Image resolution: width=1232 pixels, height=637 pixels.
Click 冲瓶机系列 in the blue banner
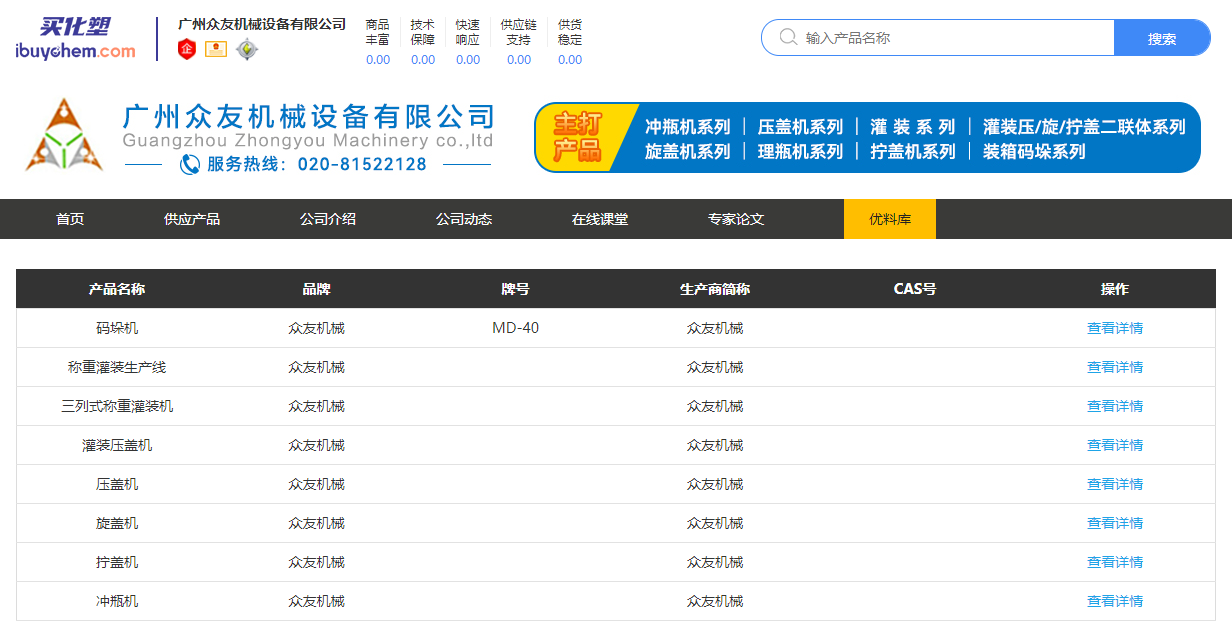coord(688,127)
